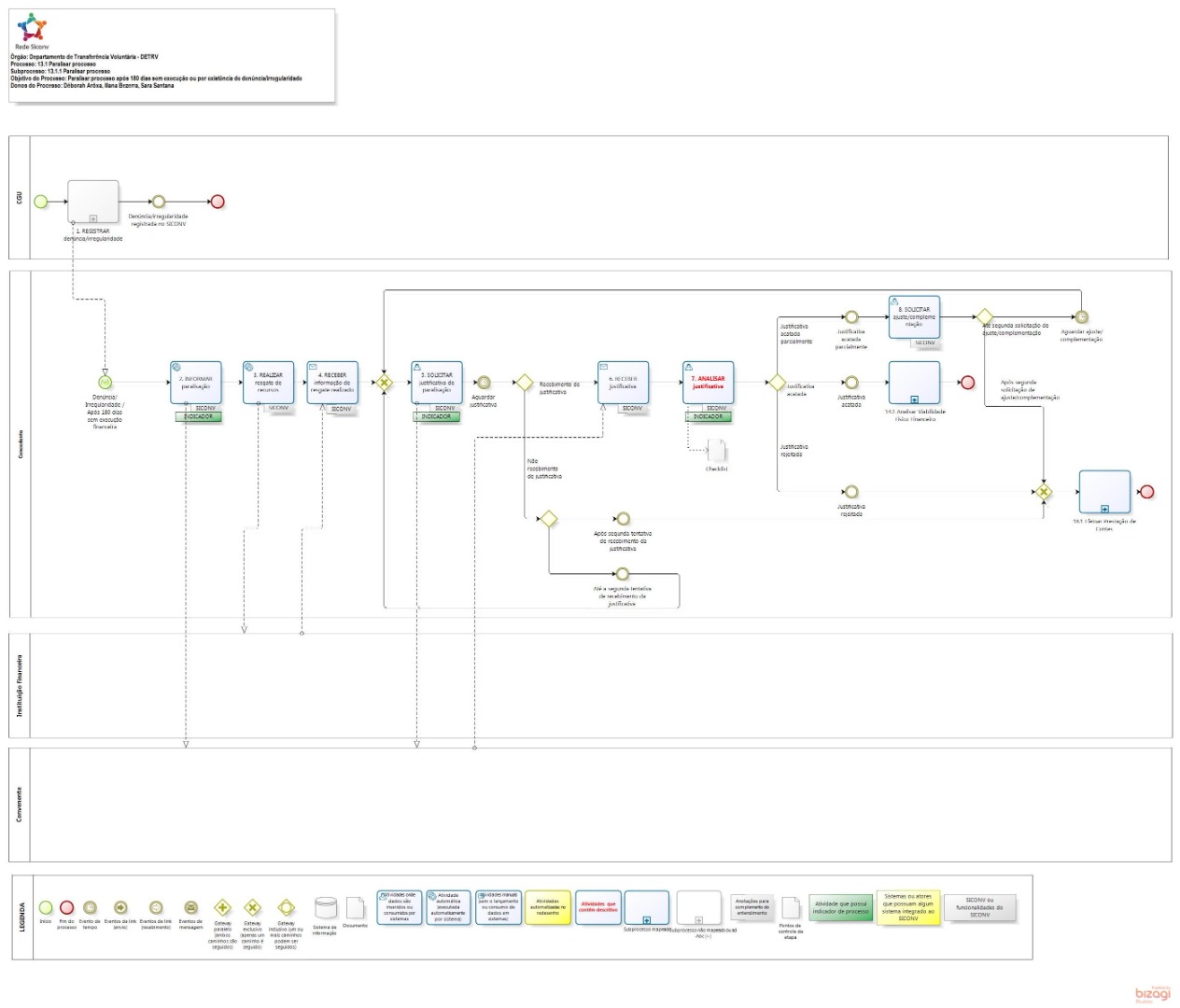Click the red end event in CGU lane
This screenshot has width=1180, height=1008.
tap(218, 201)
